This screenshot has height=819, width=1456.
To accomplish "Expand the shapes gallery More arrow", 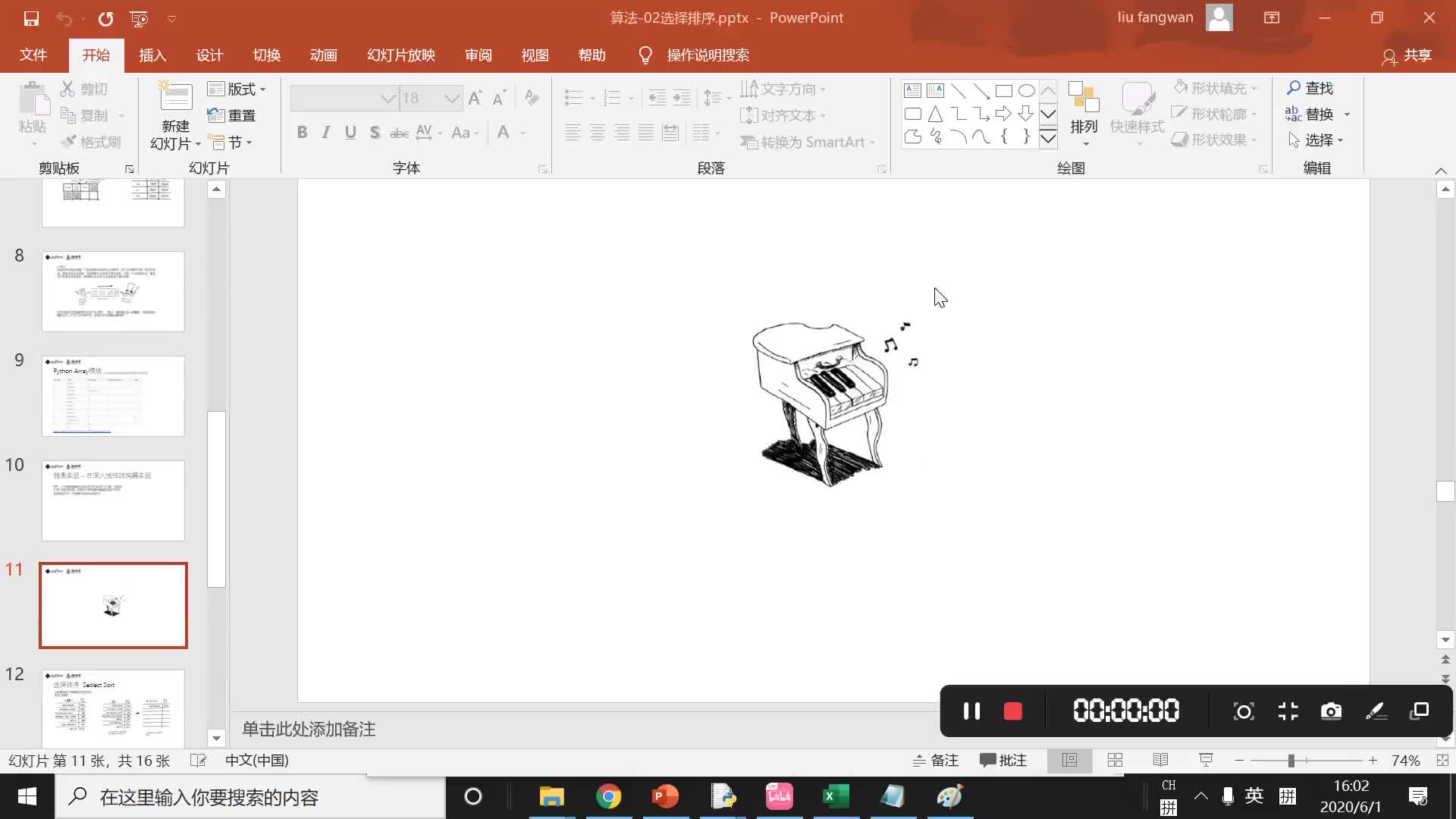I will (x=1048, y=137).
